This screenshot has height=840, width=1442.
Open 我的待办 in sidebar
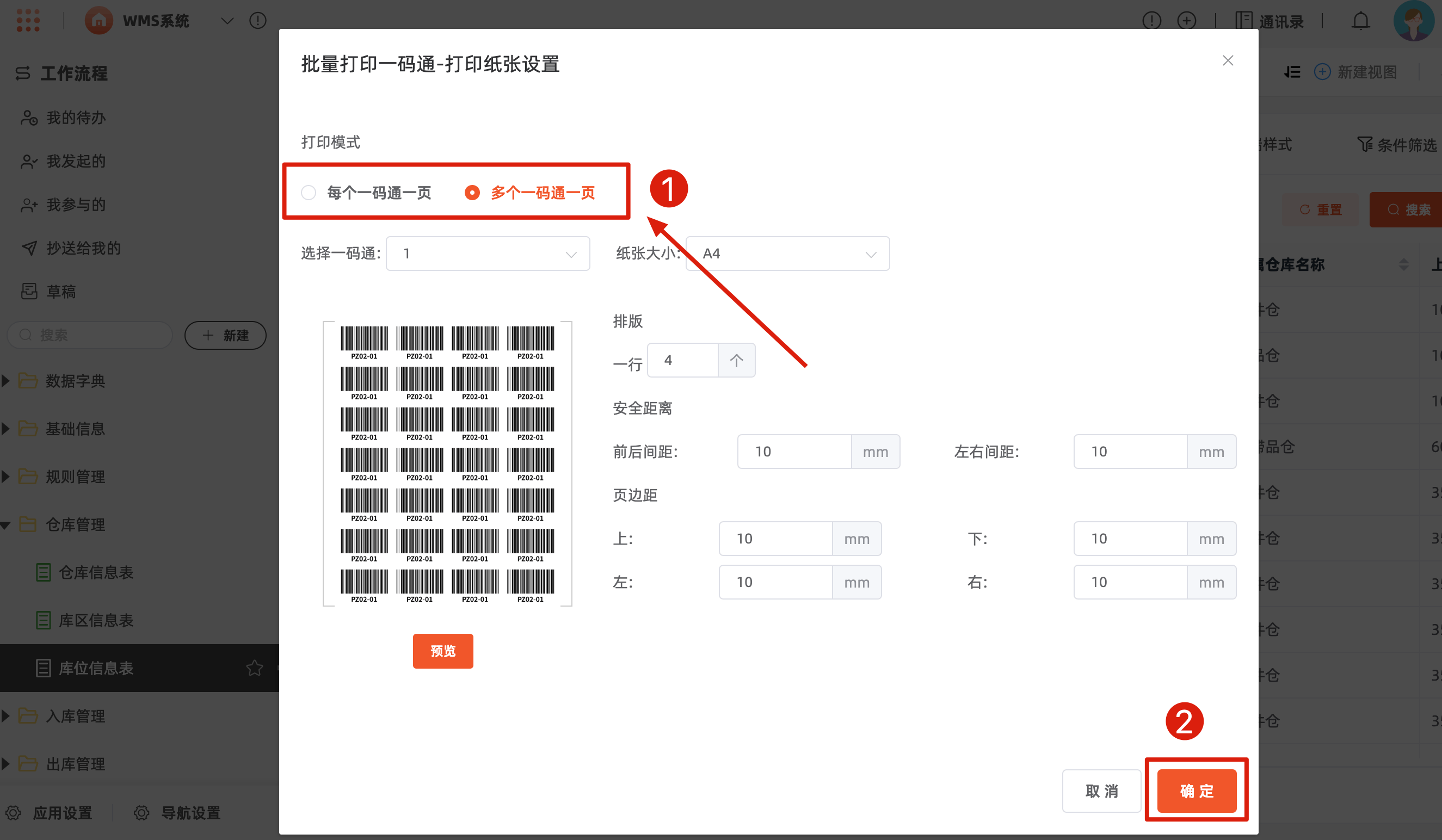click(x=76, y=118)
